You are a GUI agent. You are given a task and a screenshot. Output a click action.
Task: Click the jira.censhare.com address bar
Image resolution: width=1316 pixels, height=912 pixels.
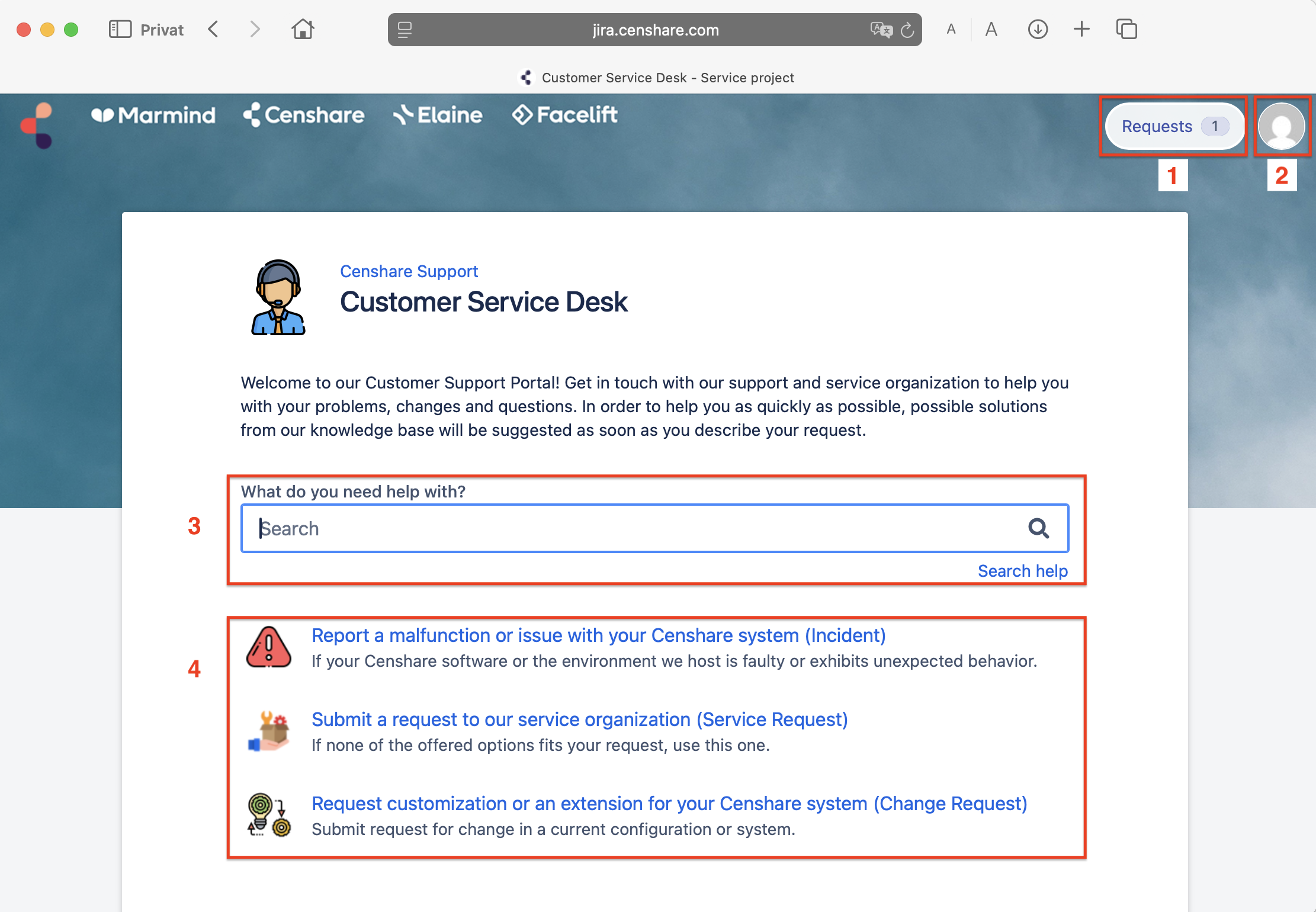pyautogui.click(x=654, y=30)
